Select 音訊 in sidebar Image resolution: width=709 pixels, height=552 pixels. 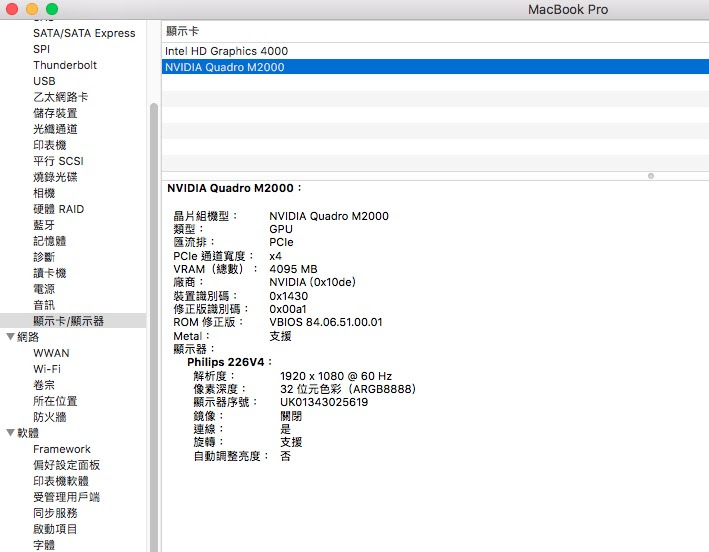44,305
